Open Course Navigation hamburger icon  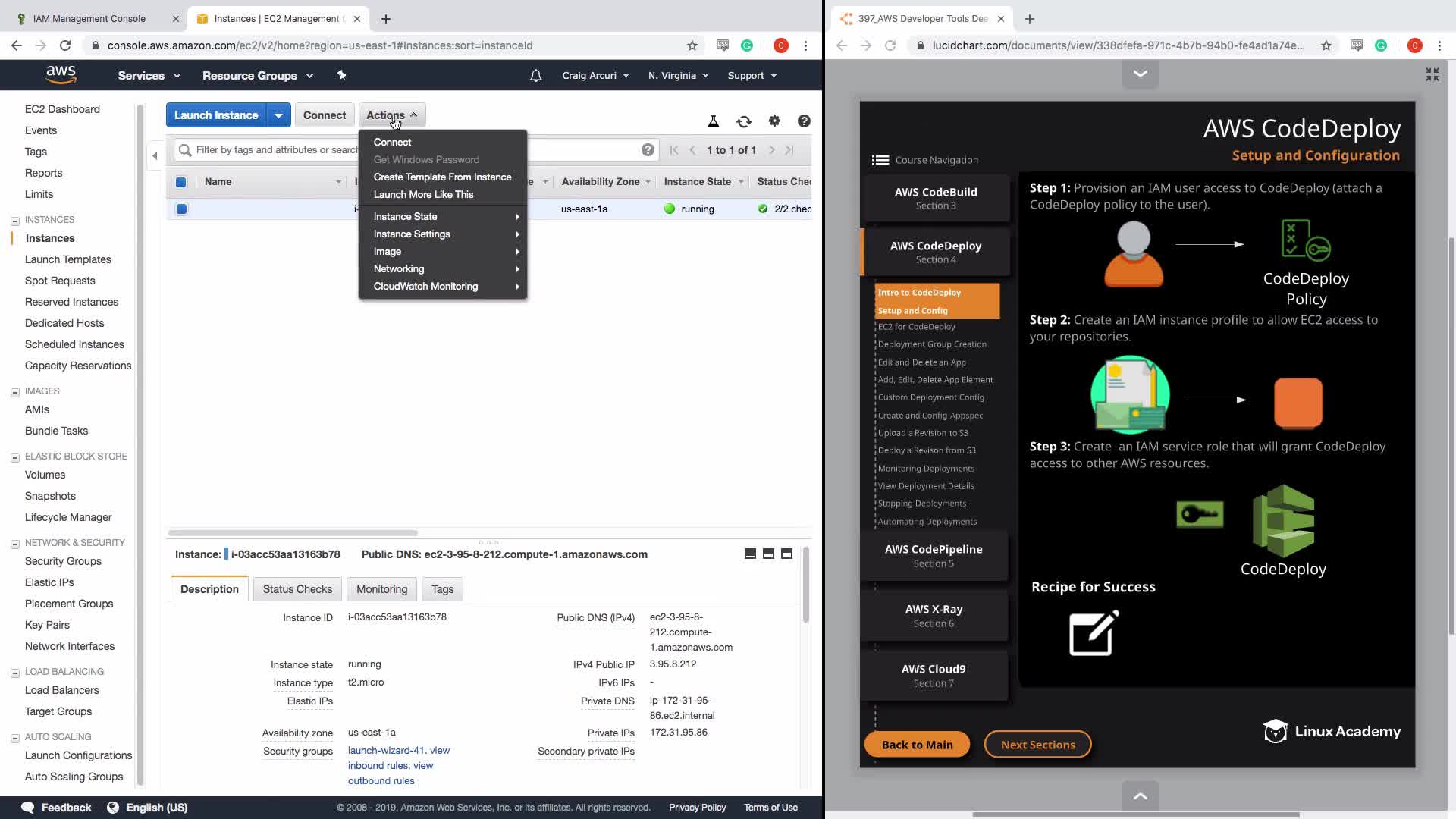pyautogui.click(x=880, y=160)
